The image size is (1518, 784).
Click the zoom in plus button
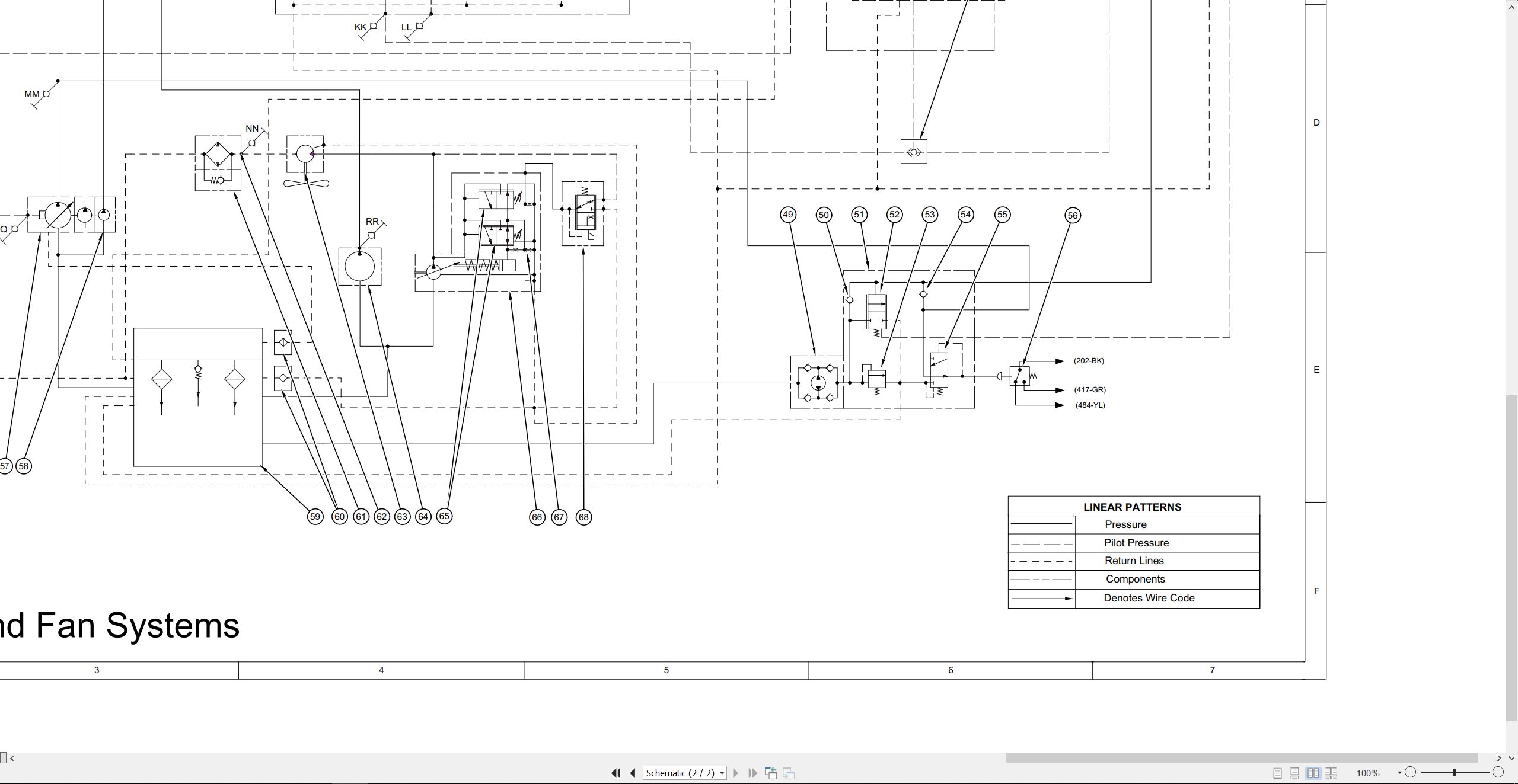[1498, 772]
